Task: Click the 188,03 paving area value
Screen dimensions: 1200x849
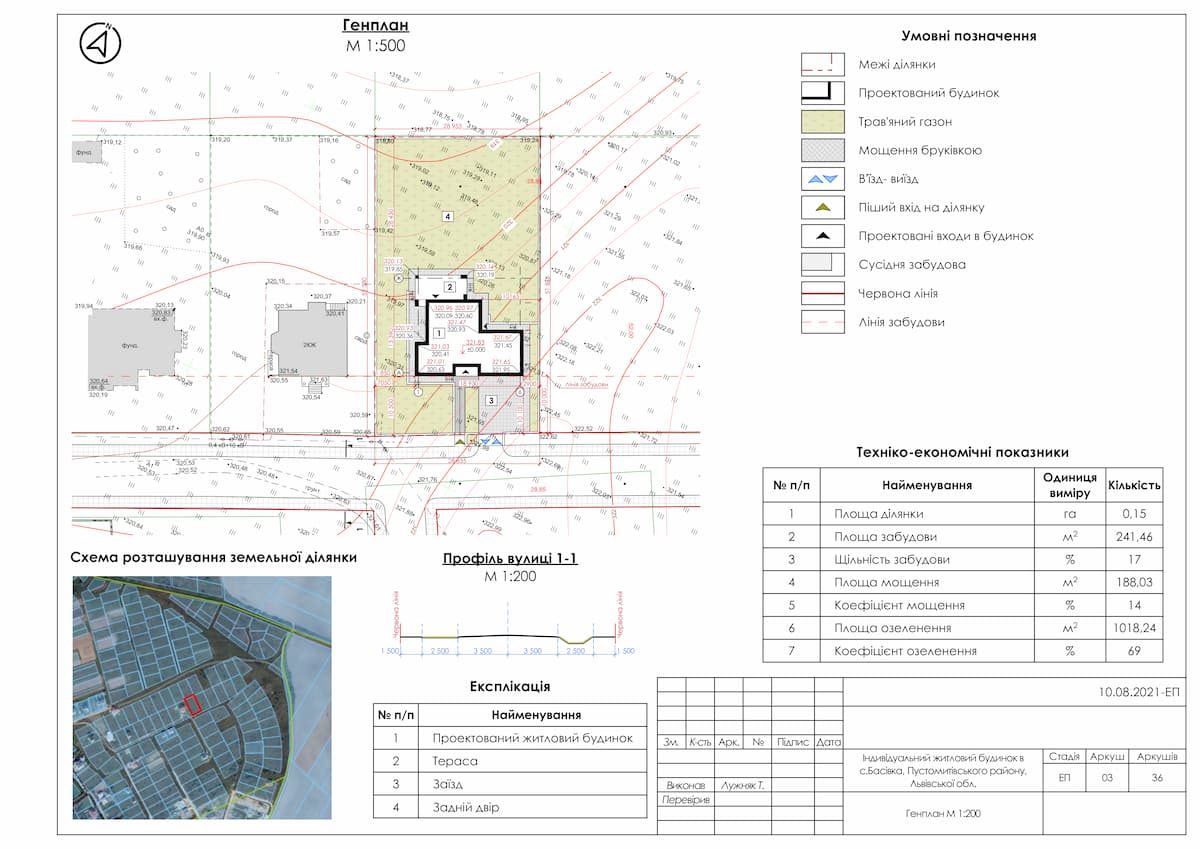Action: coord(1134,583)
